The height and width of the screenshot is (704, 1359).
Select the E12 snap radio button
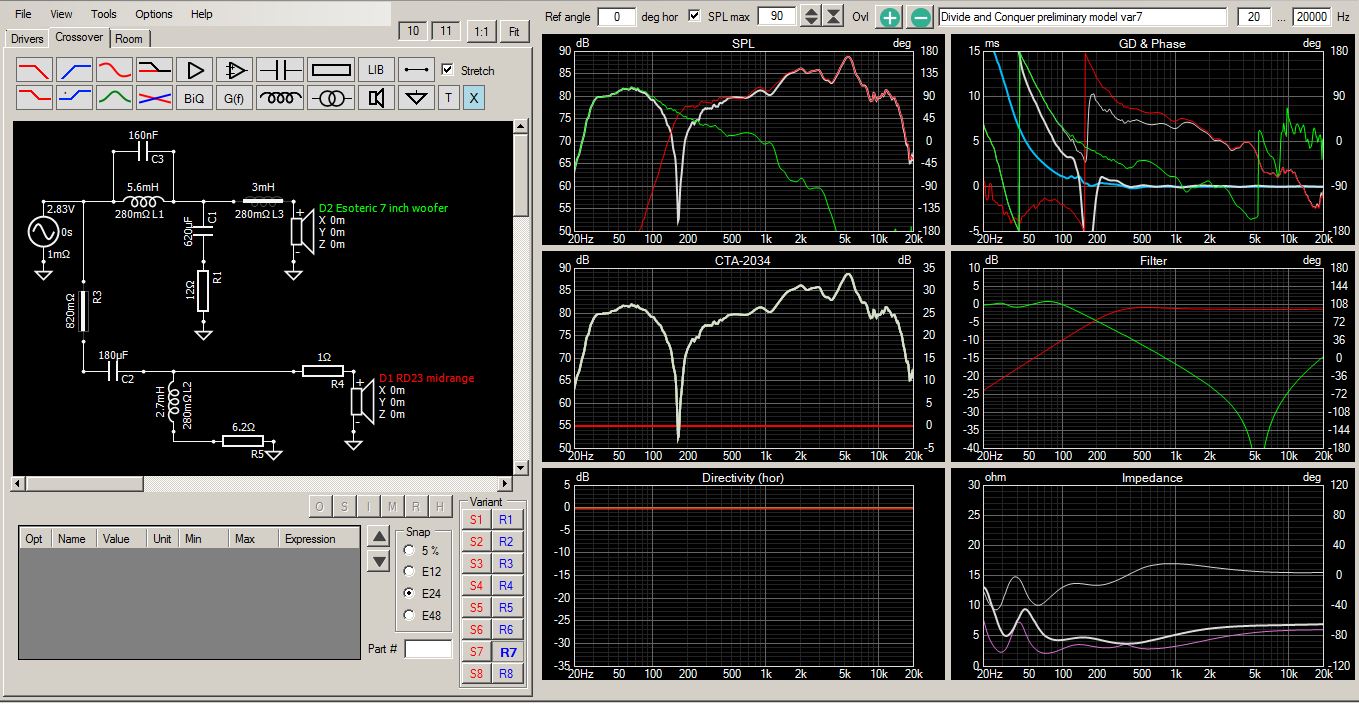coord(408,571)
